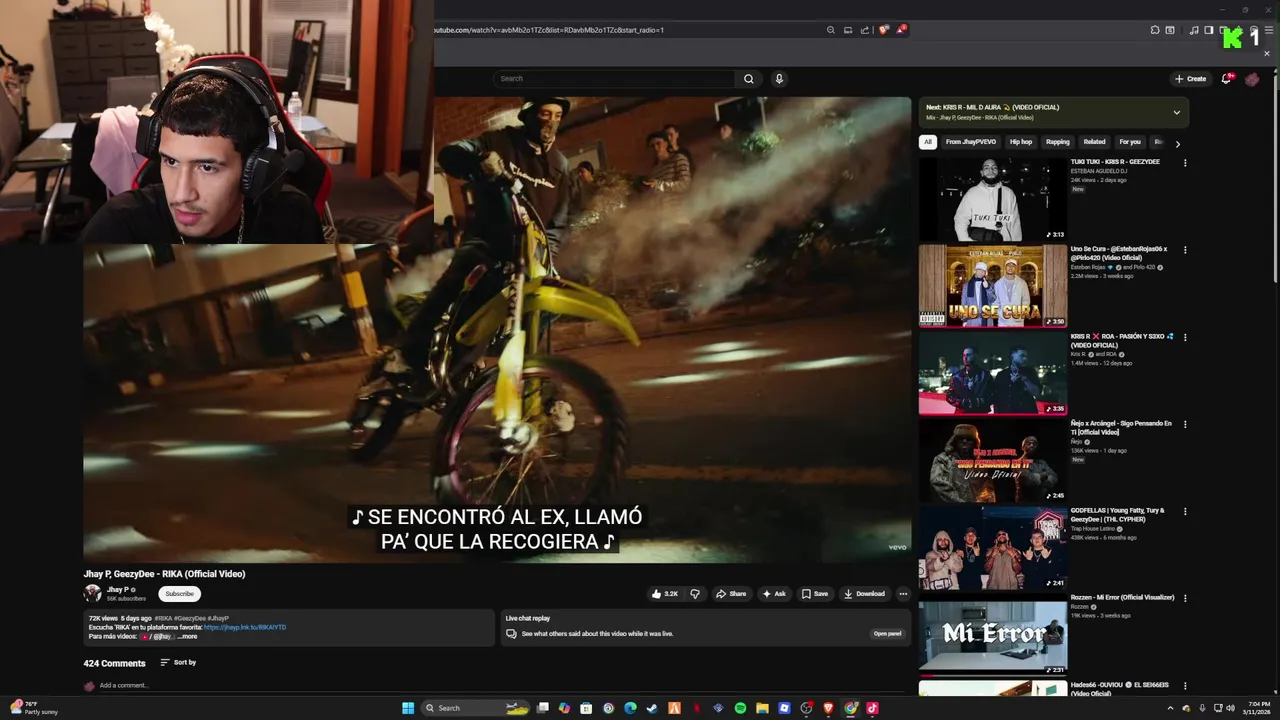Select the From JhayPVEVO chip
The width and height of the screenshot is (1280, 720).
pos(970,142)
